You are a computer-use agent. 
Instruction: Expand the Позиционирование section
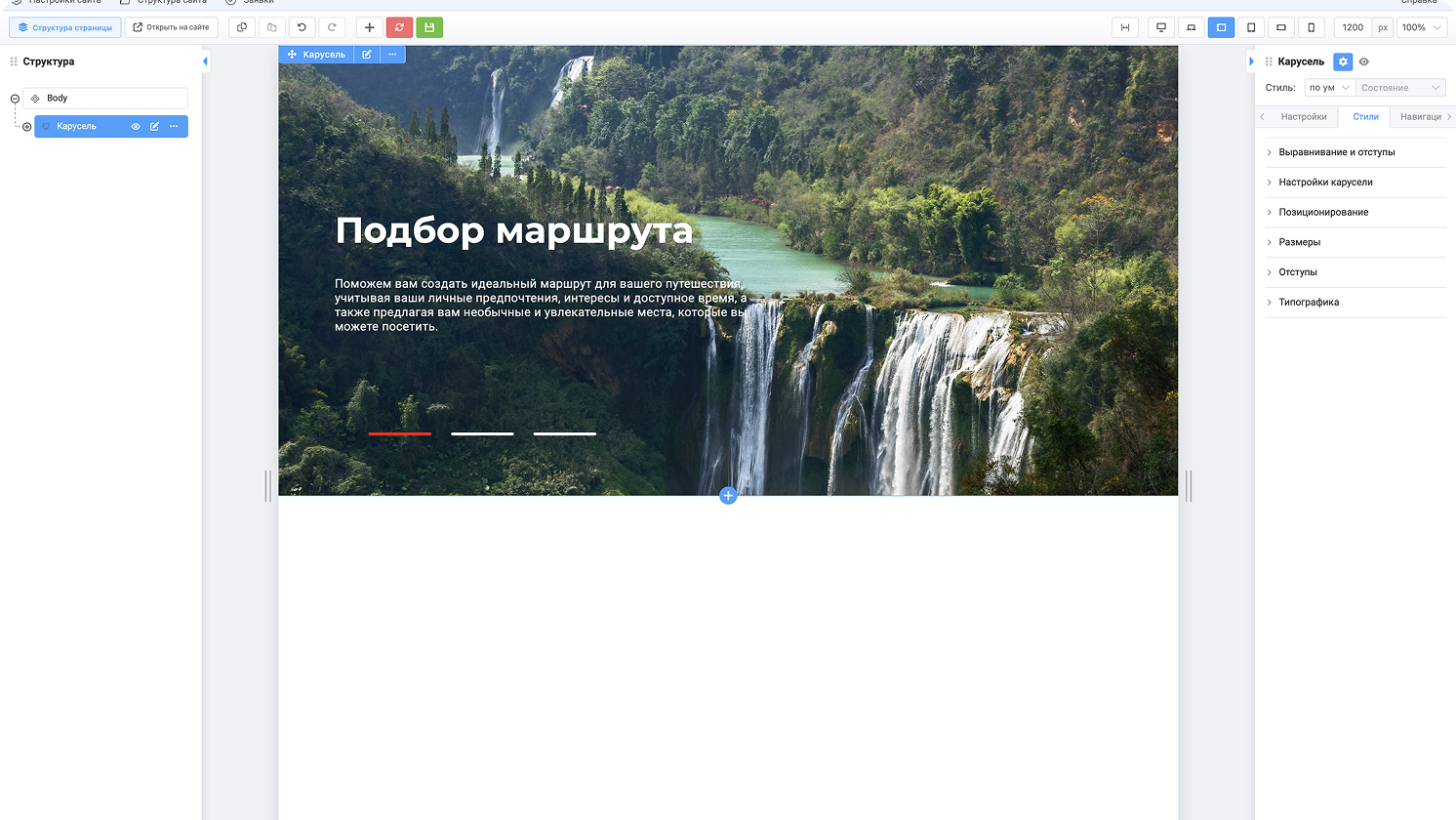pyautogui.click(x=1355, y=212)
